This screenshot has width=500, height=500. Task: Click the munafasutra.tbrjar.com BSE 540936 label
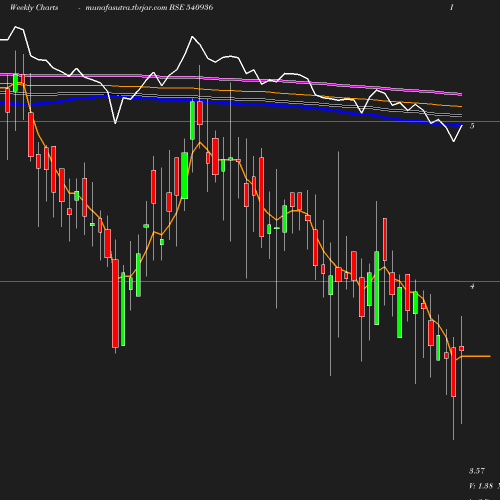149,8
